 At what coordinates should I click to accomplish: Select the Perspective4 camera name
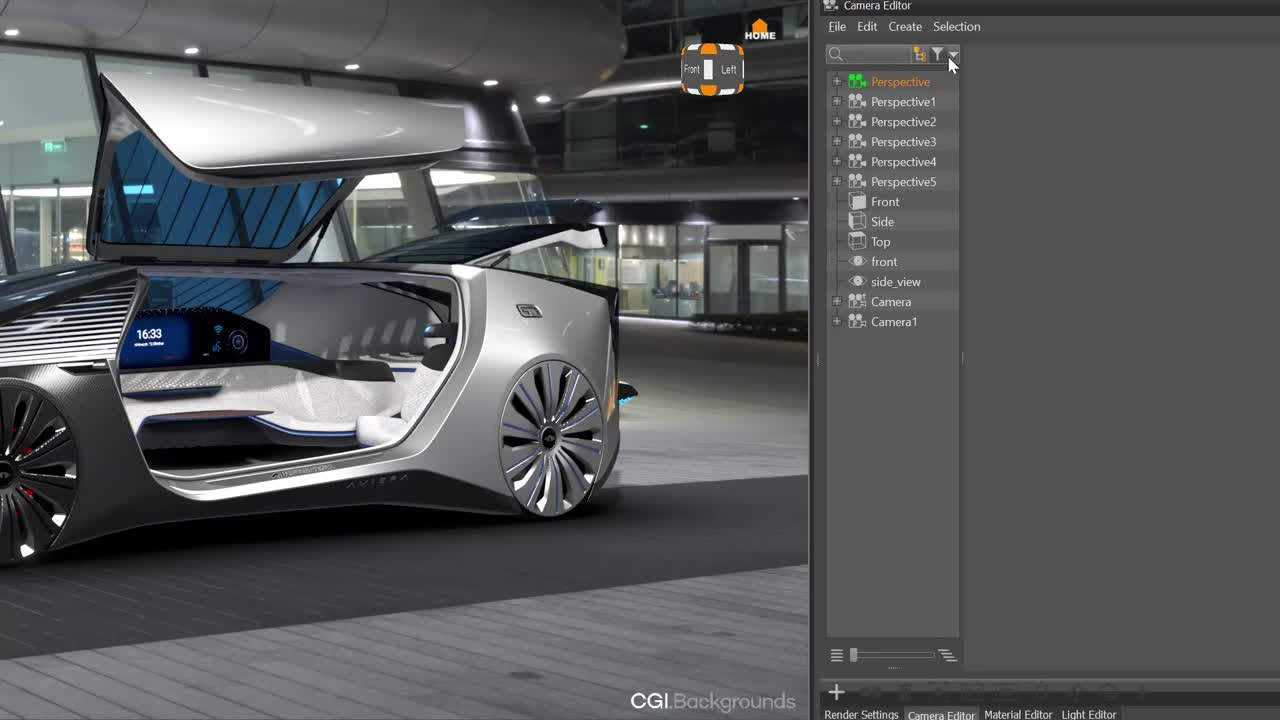904,161
